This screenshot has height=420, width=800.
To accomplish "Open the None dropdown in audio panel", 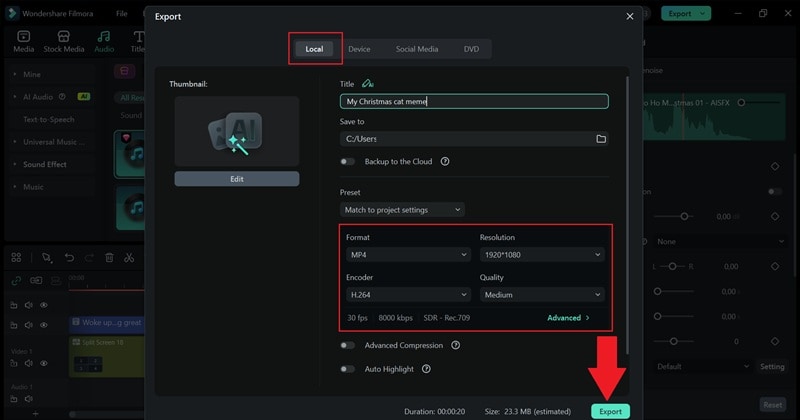I will pos(718,241).
